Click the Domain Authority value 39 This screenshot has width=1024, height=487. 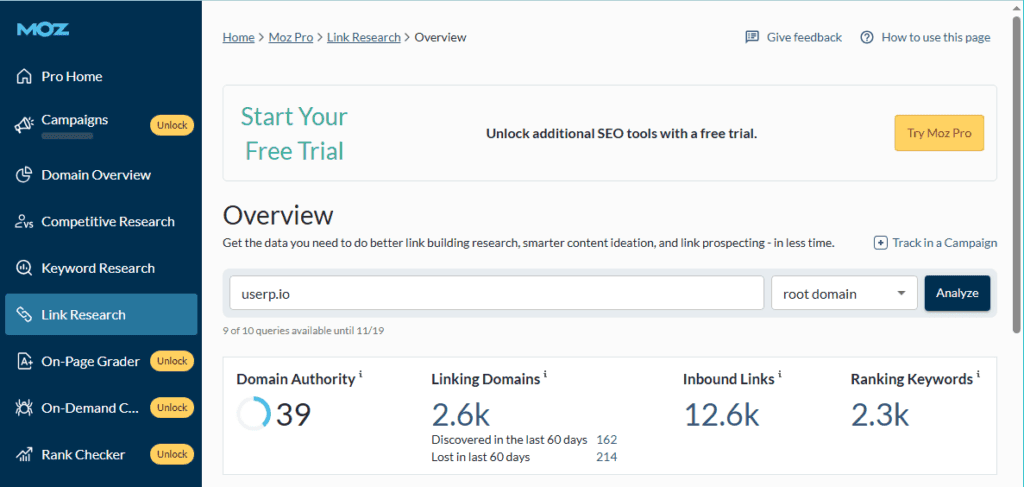click(x=293, y=414)
